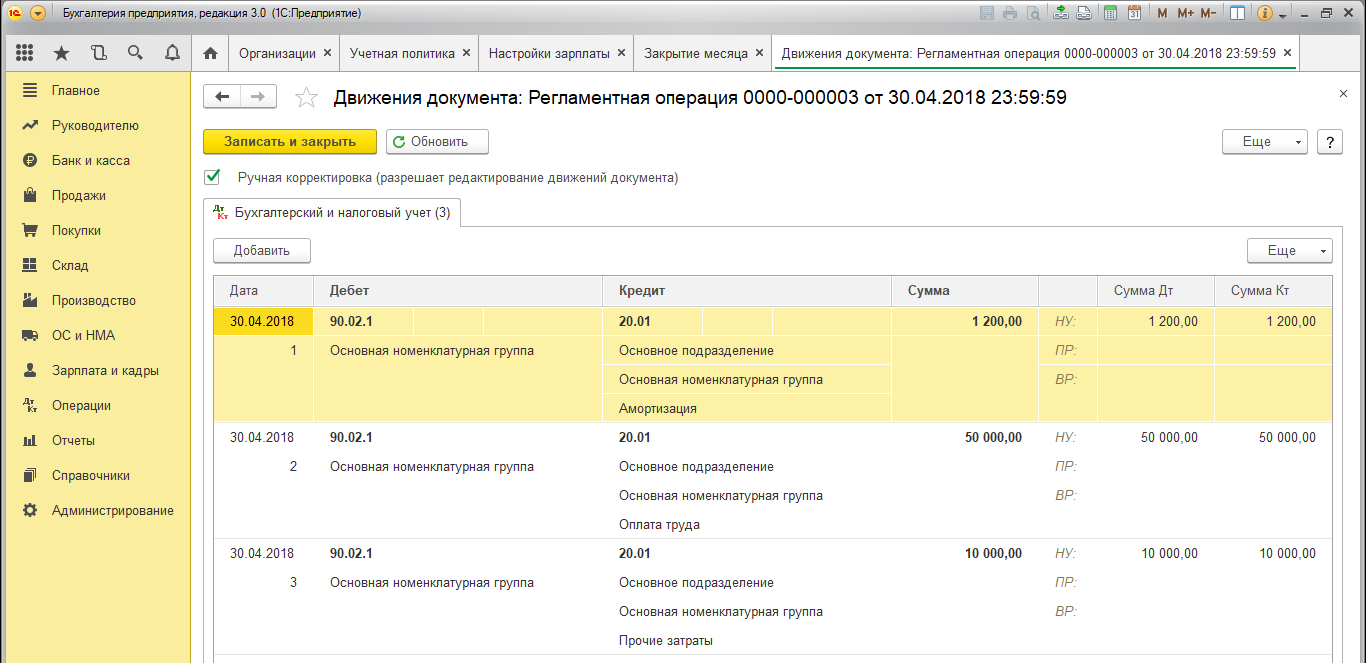Close the form with the X
1366x663 pixels.
pyautogui.click(x=1343, y=93)
